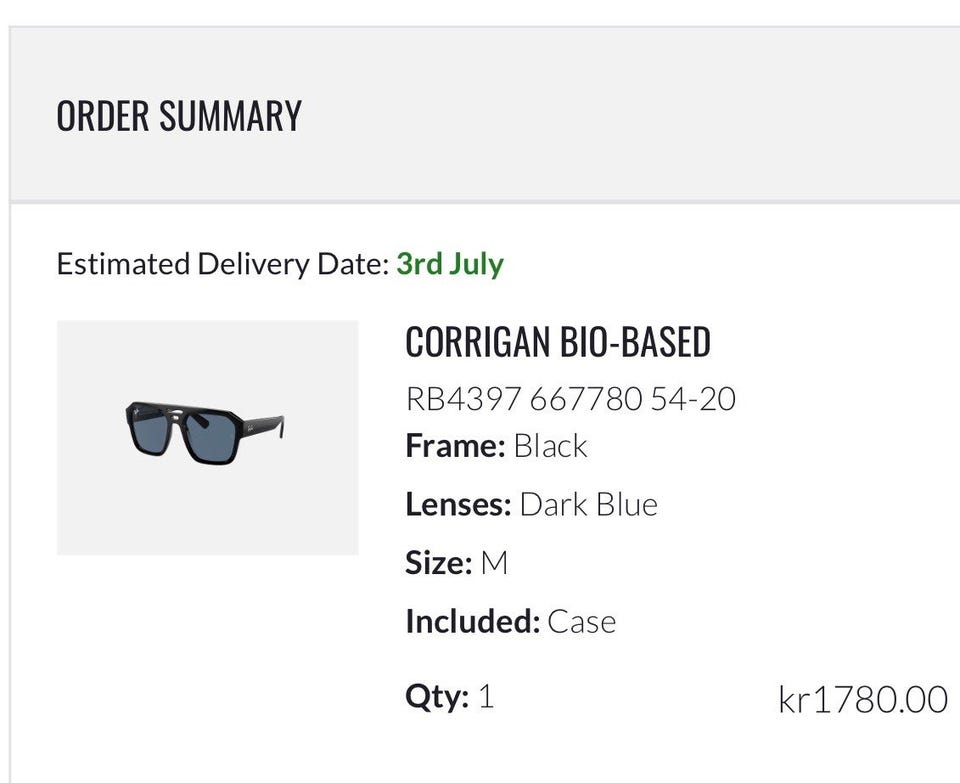The height and width of the screenshot is (783, 960).
Task: Click the Corrigan sunglasses product thumbnail
Action: click(208, 437)
